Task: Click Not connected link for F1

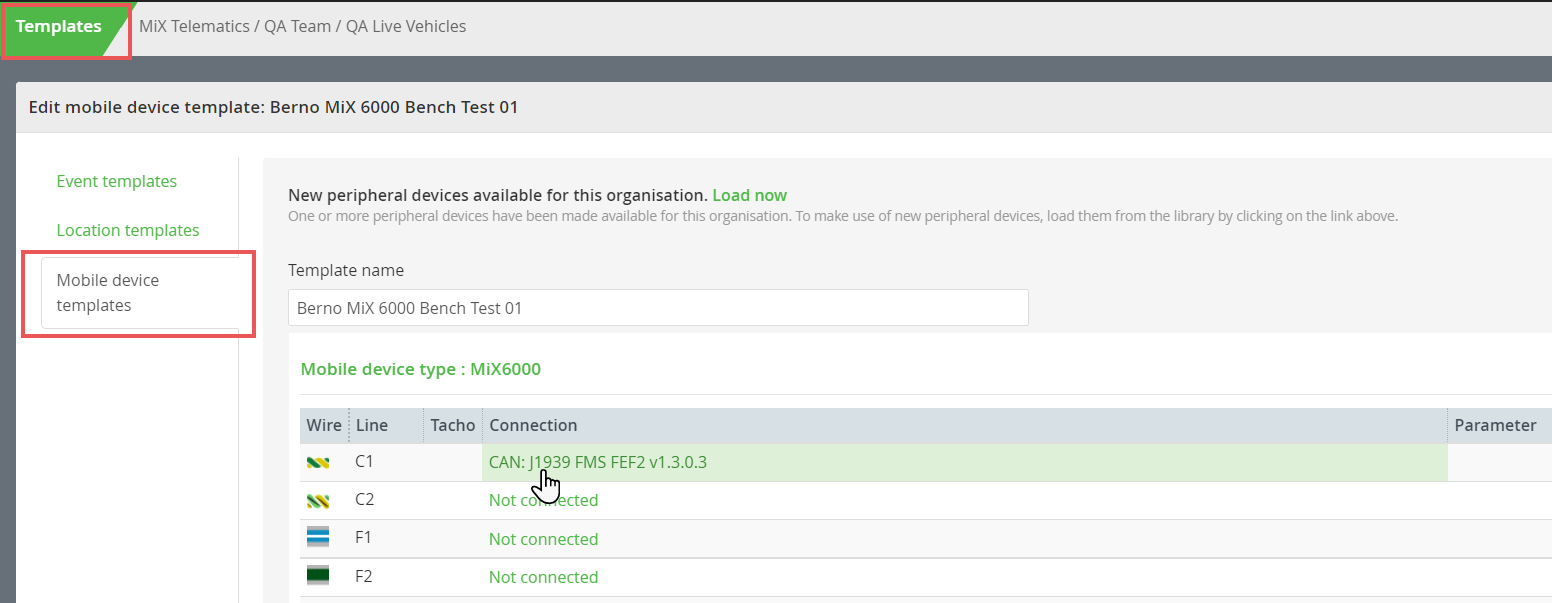Action: (543, 539)
